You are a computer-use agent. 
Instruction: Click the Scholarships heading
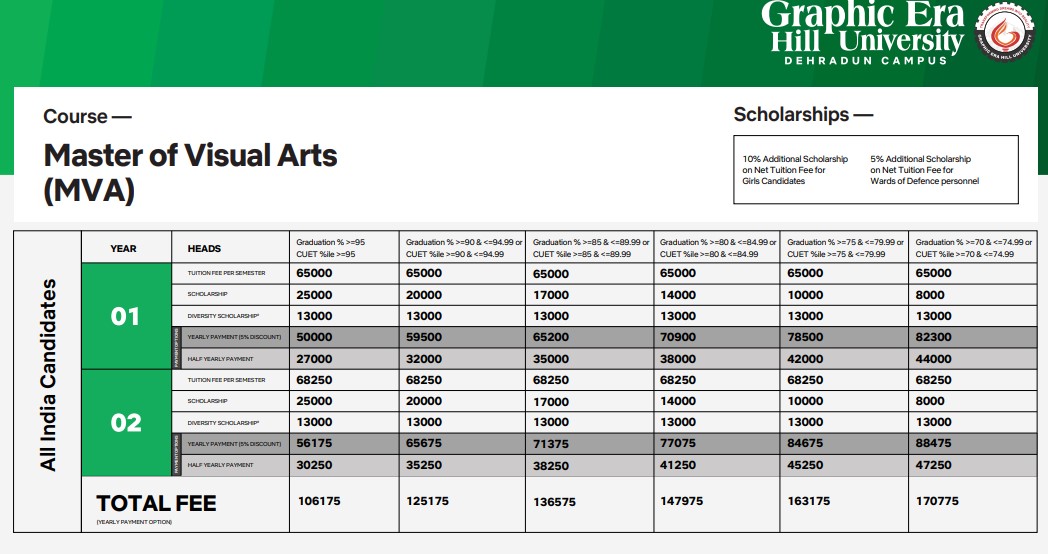pyautogui.click(x=803, y=115)
